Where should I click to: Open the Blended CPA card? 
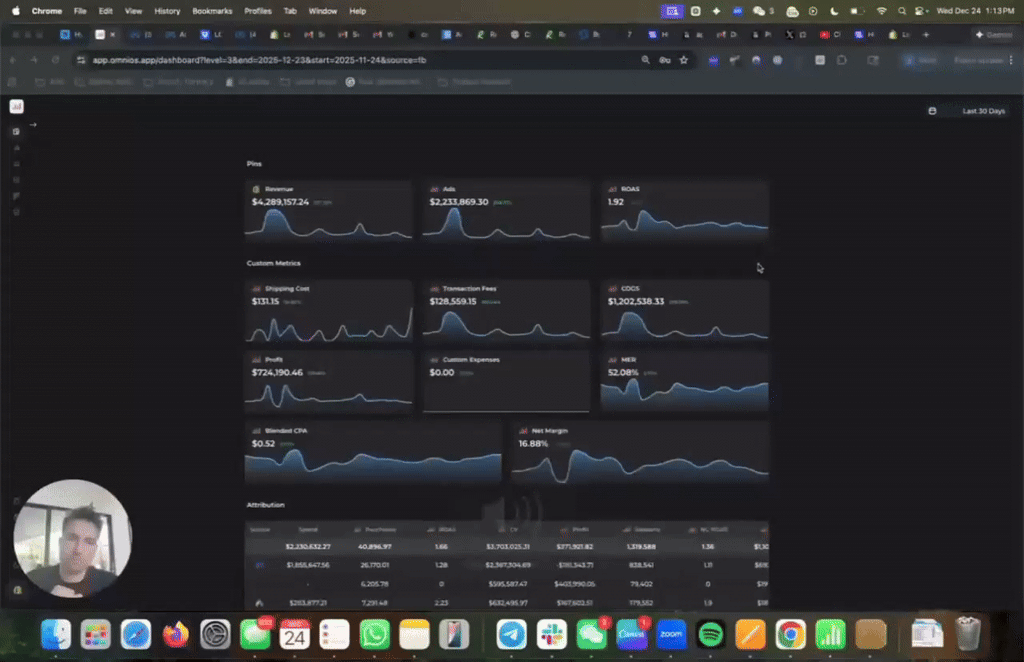pyautogui.click(x=373, y=453)
